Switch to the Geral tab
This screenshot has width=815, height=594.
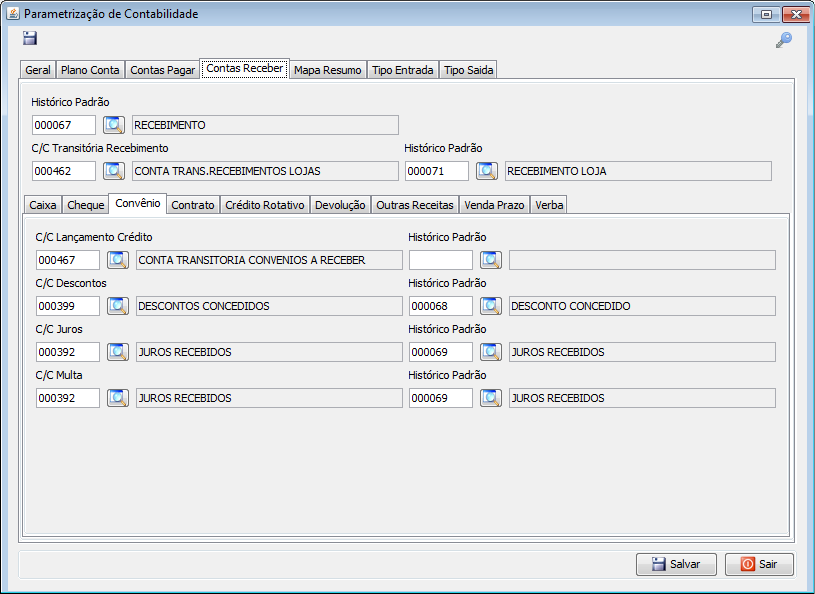38,70
